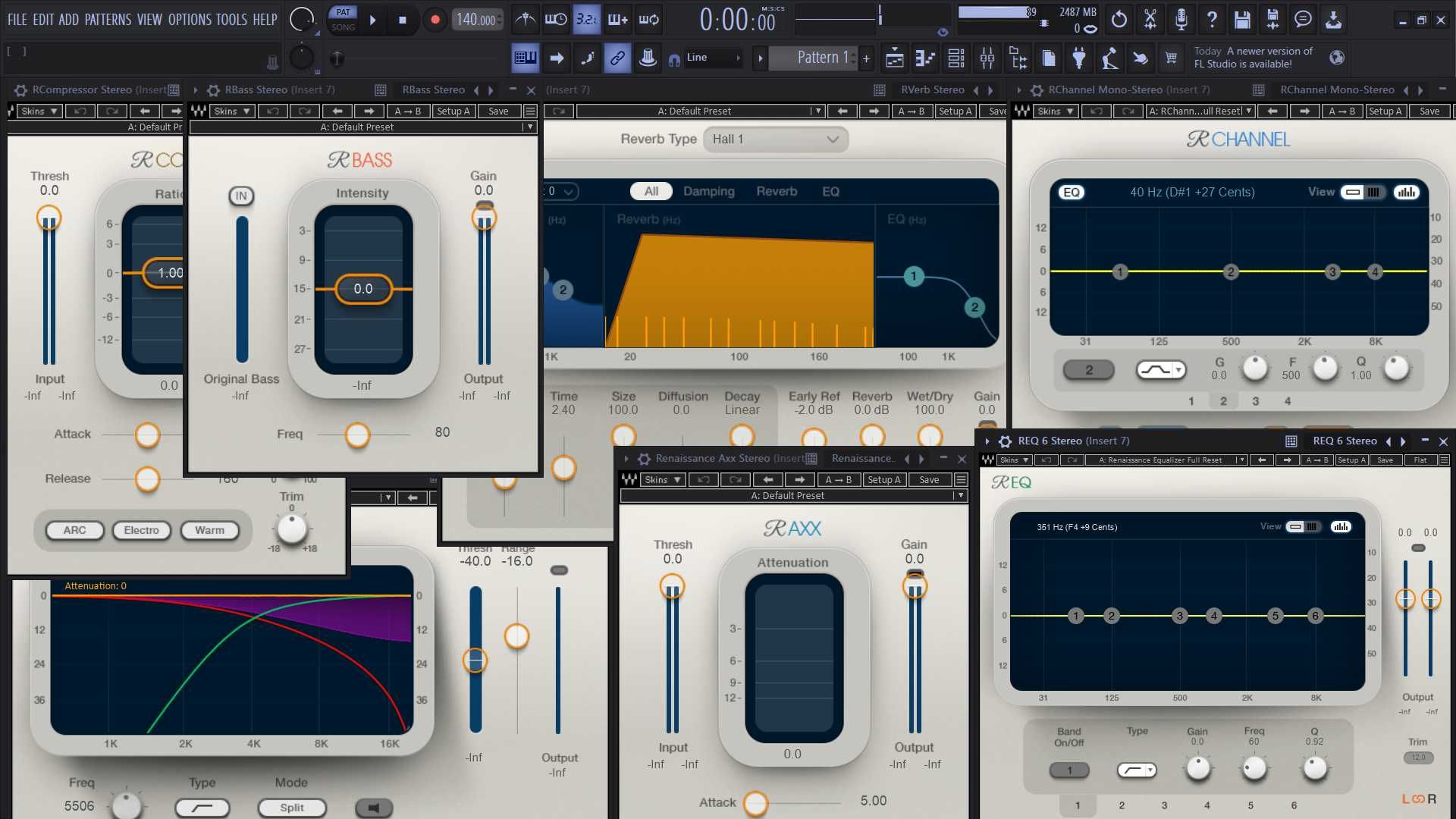Open filter shape dropdown in RChannel

[x=1160, y=370]
